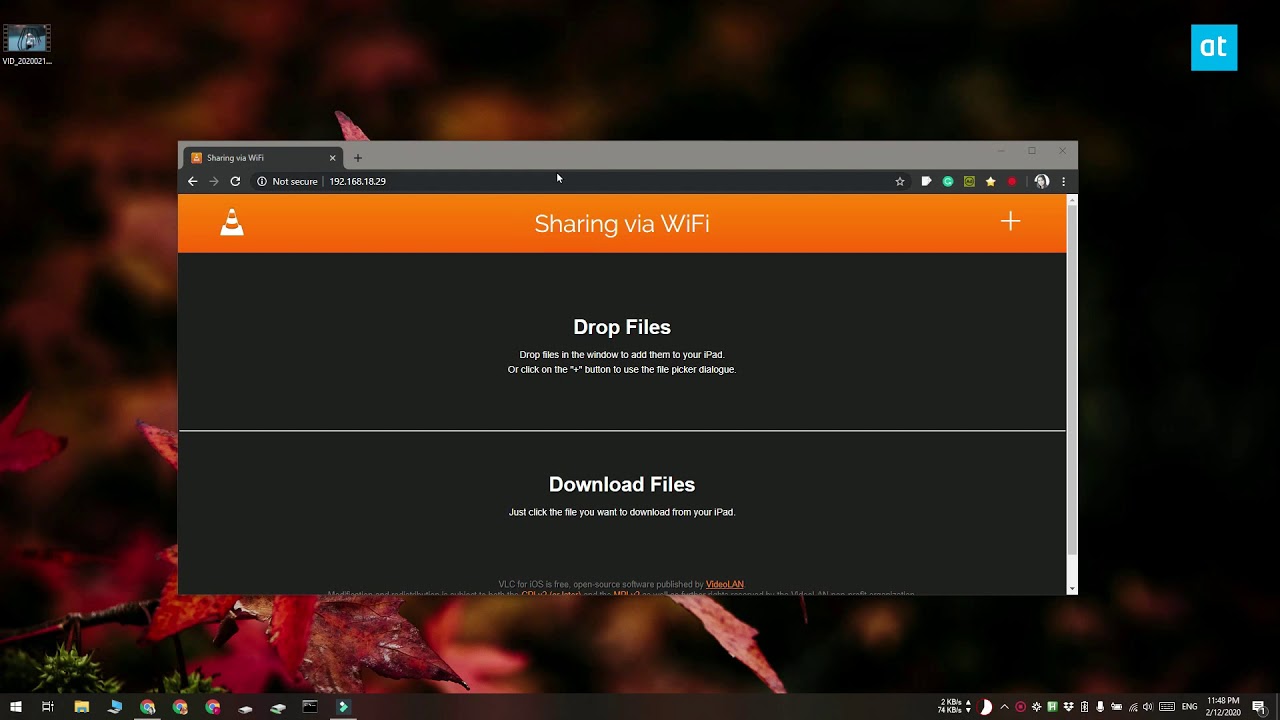Screen dimensions: 1280x720
Task: Select the VID_2020021 desktop video file
Action: point(27,46)
